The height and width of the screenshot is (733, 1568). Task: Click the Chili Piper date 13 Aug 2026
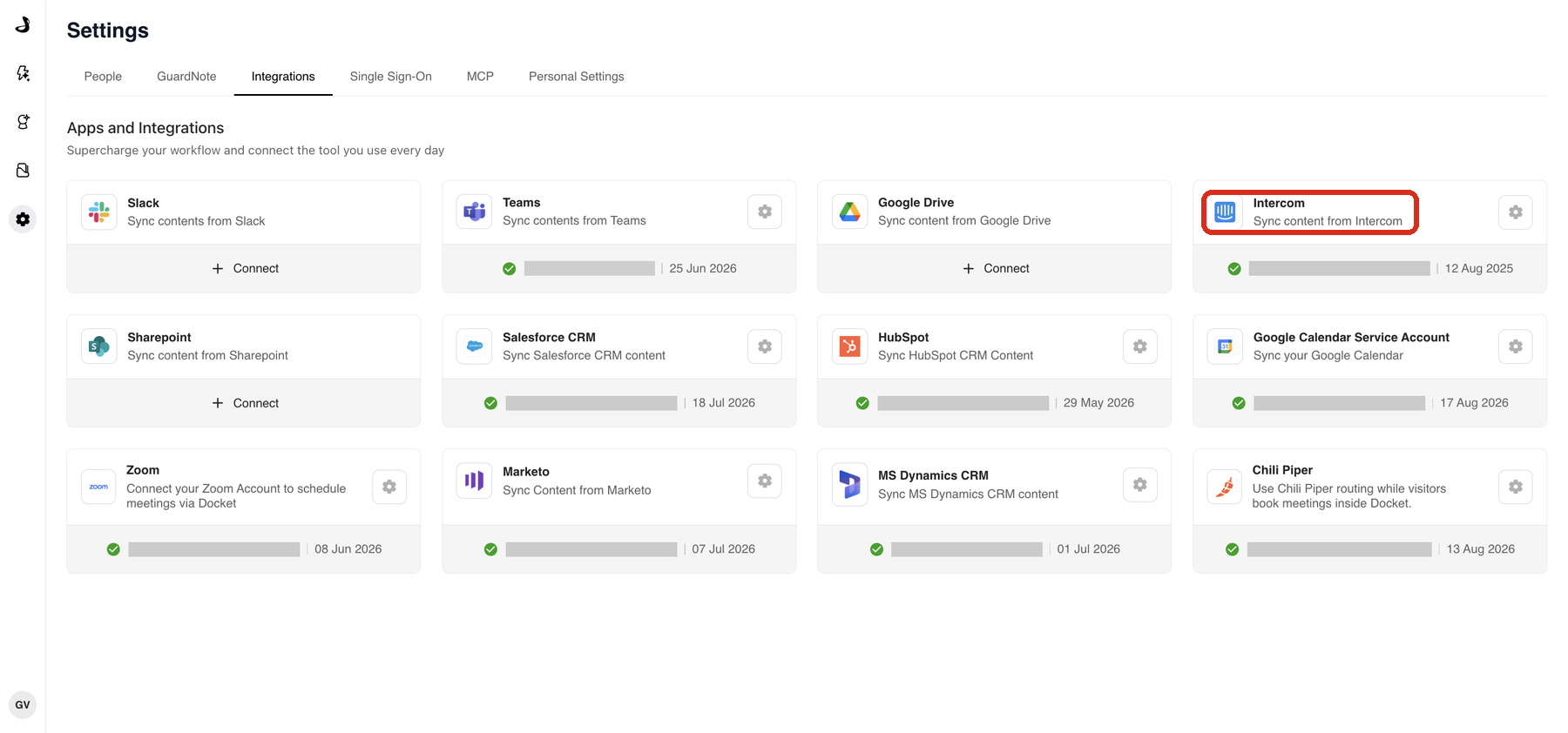[x=1481, y=549]
